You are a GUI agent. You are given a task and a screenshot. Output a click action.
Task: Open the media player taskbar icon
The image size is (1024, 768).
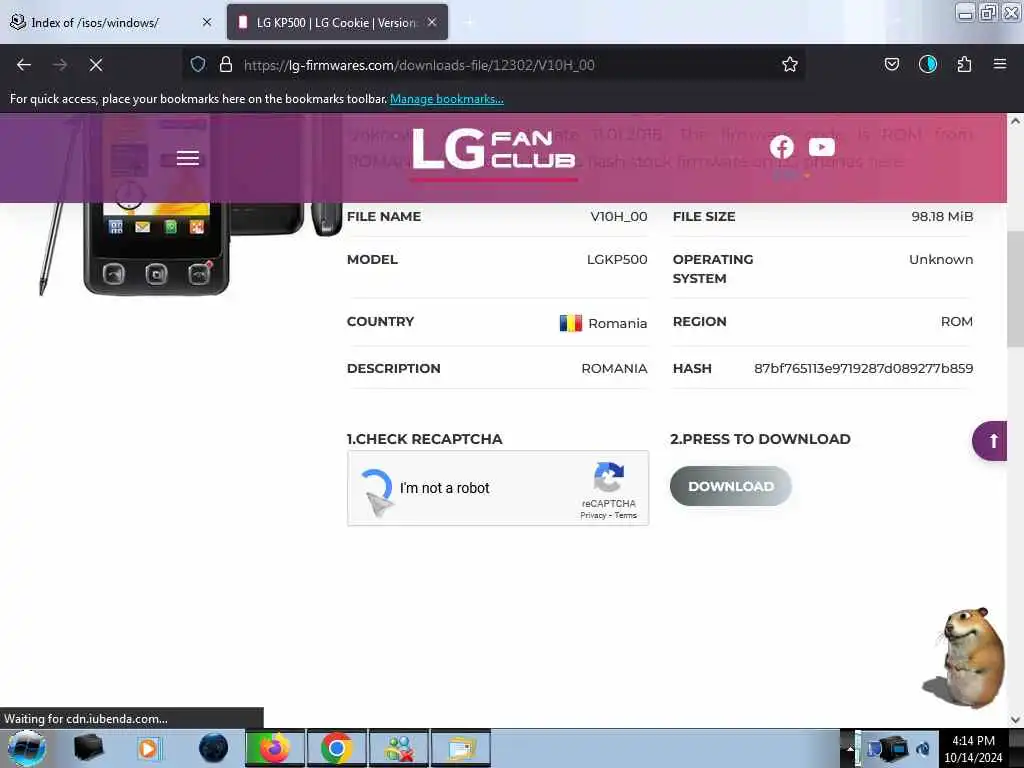148,748
